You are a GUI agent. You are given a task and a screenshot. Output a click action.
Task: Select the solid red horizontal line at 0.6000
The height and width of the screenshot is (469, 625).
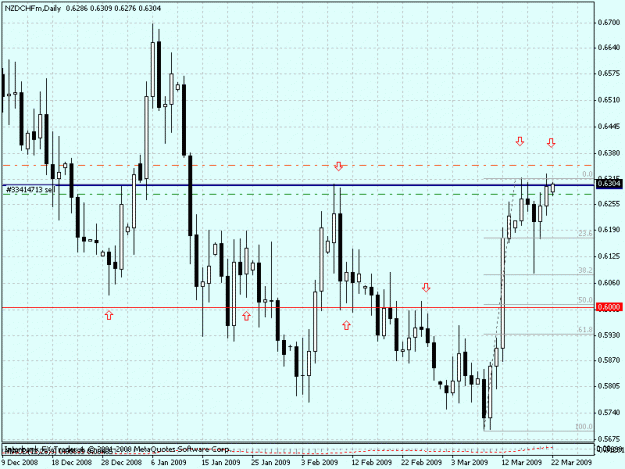298,308
